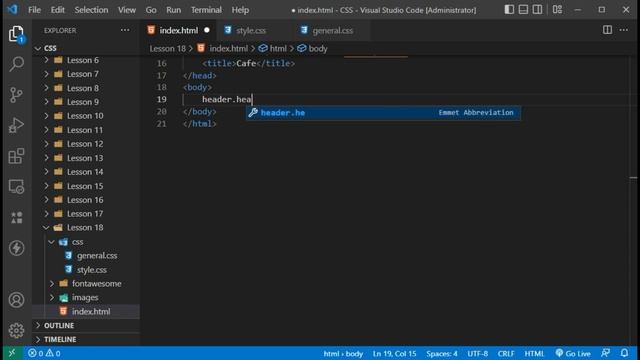
Task: Open the Search view icon
Action: [16, 64]
